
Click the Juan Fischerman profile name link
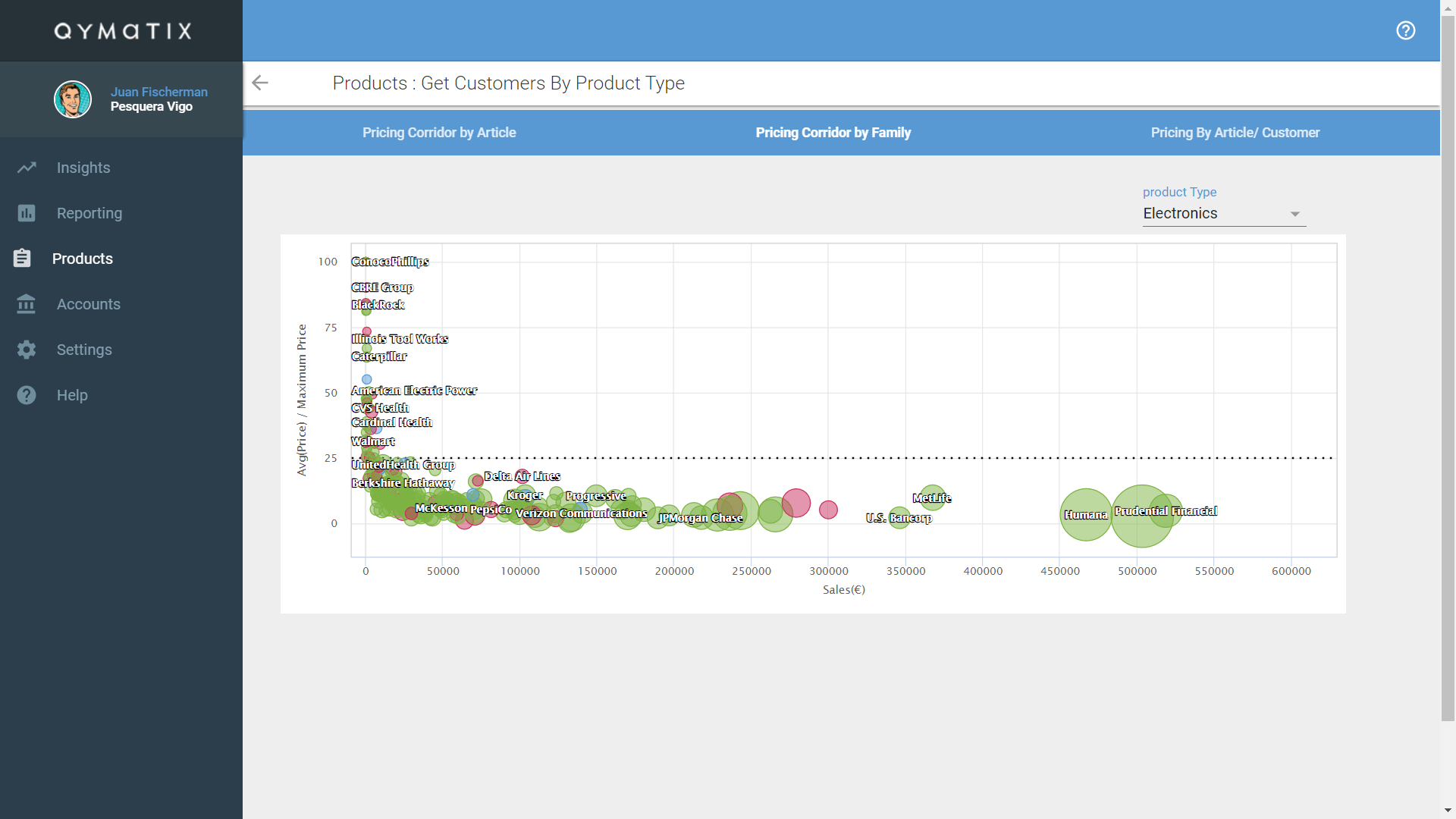tap(158, 92)
